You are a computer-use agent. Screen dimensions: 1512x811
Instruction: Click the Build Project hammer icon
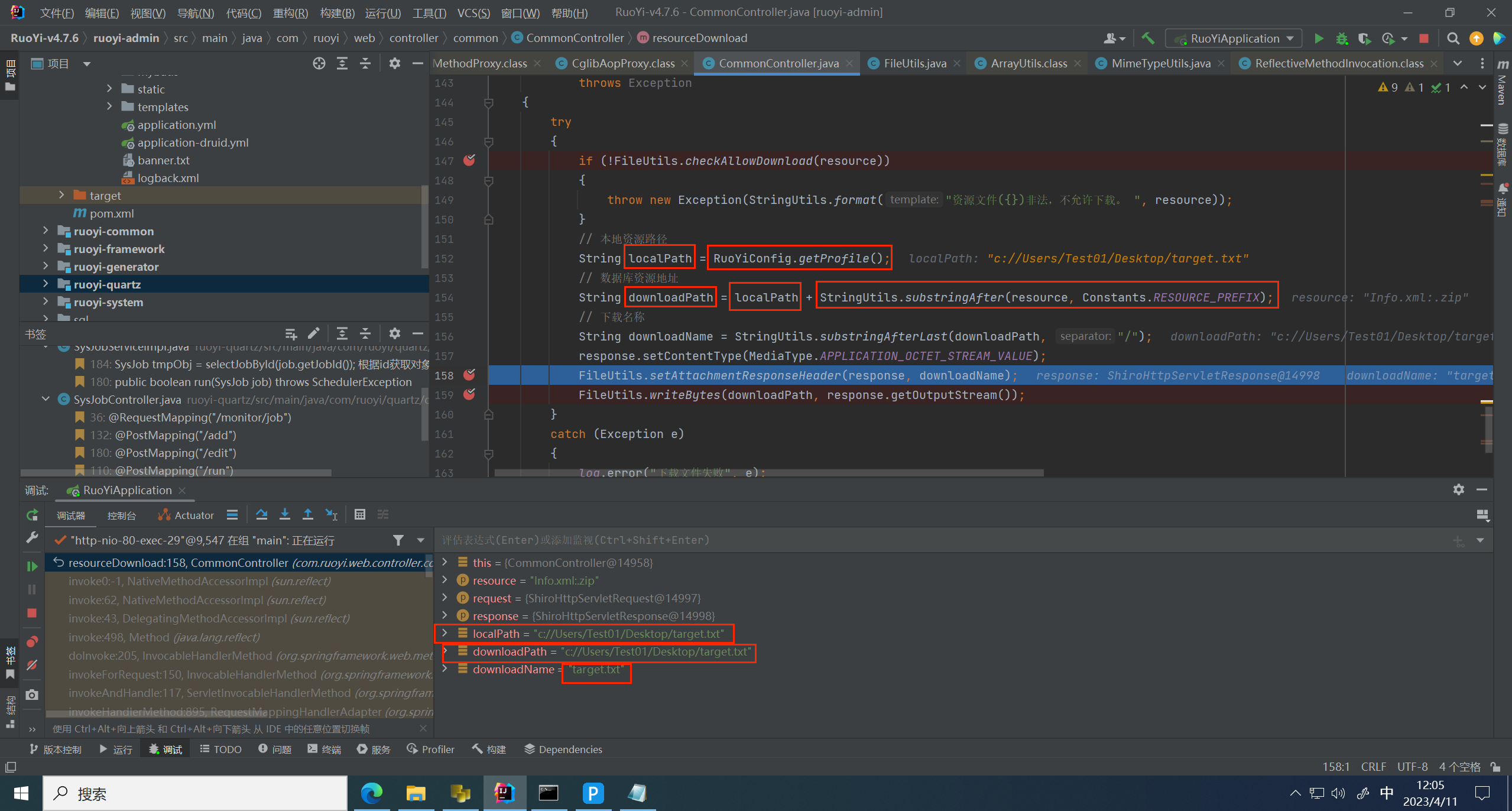1148,38
